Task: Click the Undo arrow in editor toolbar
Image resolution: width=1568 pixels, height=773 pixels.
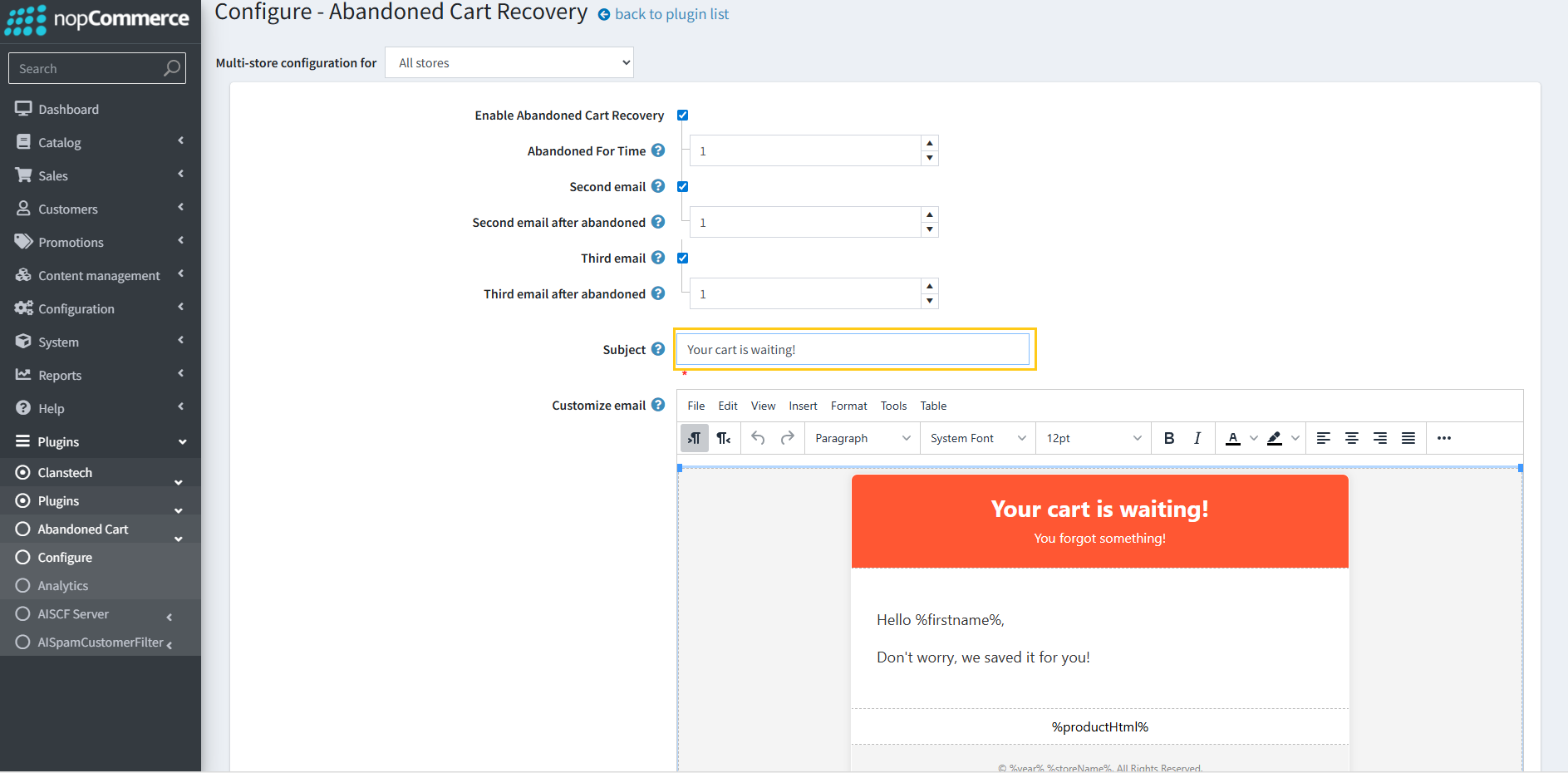Action: point(758,438)
